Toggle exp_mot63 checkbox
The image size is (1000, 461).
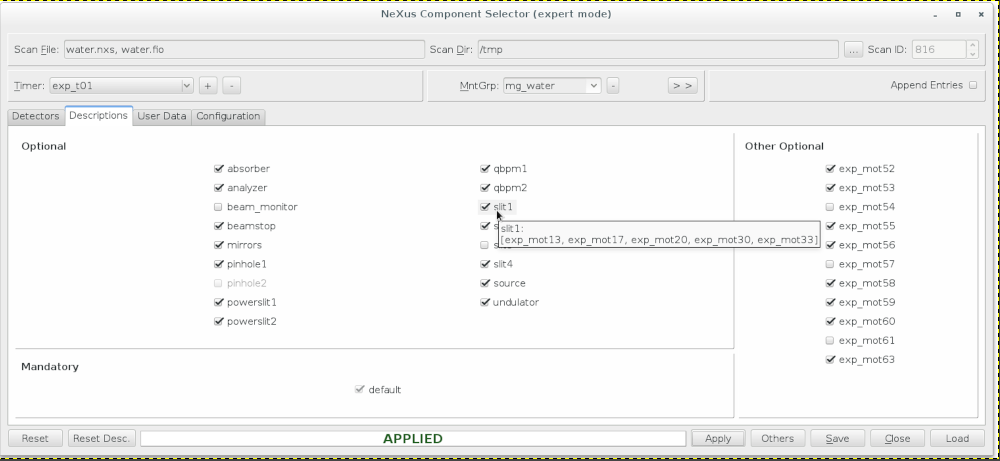[830, 360]
